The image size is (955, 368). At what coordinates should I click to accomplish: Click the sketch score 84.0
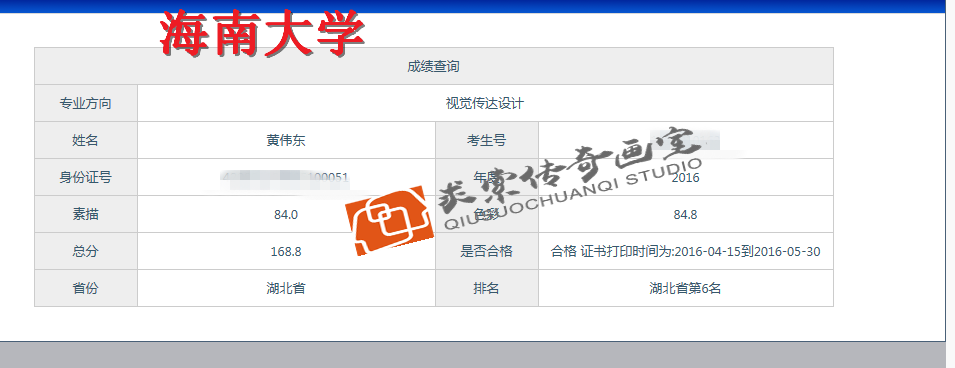click(x=286, y=215)
